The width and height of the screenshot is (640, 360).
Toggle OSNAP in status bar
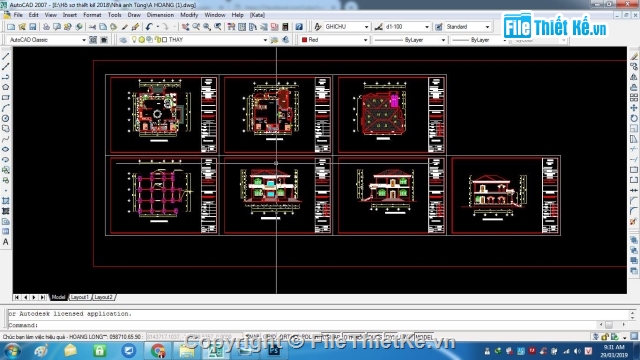tap(331, 337)
